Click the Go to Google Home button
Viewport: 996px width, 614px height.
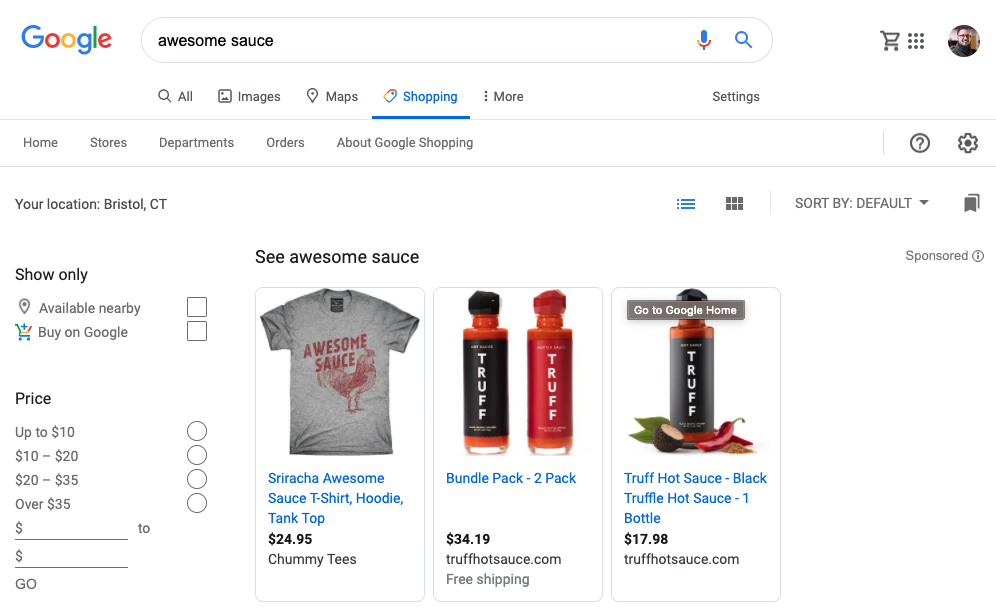point(685,310)
